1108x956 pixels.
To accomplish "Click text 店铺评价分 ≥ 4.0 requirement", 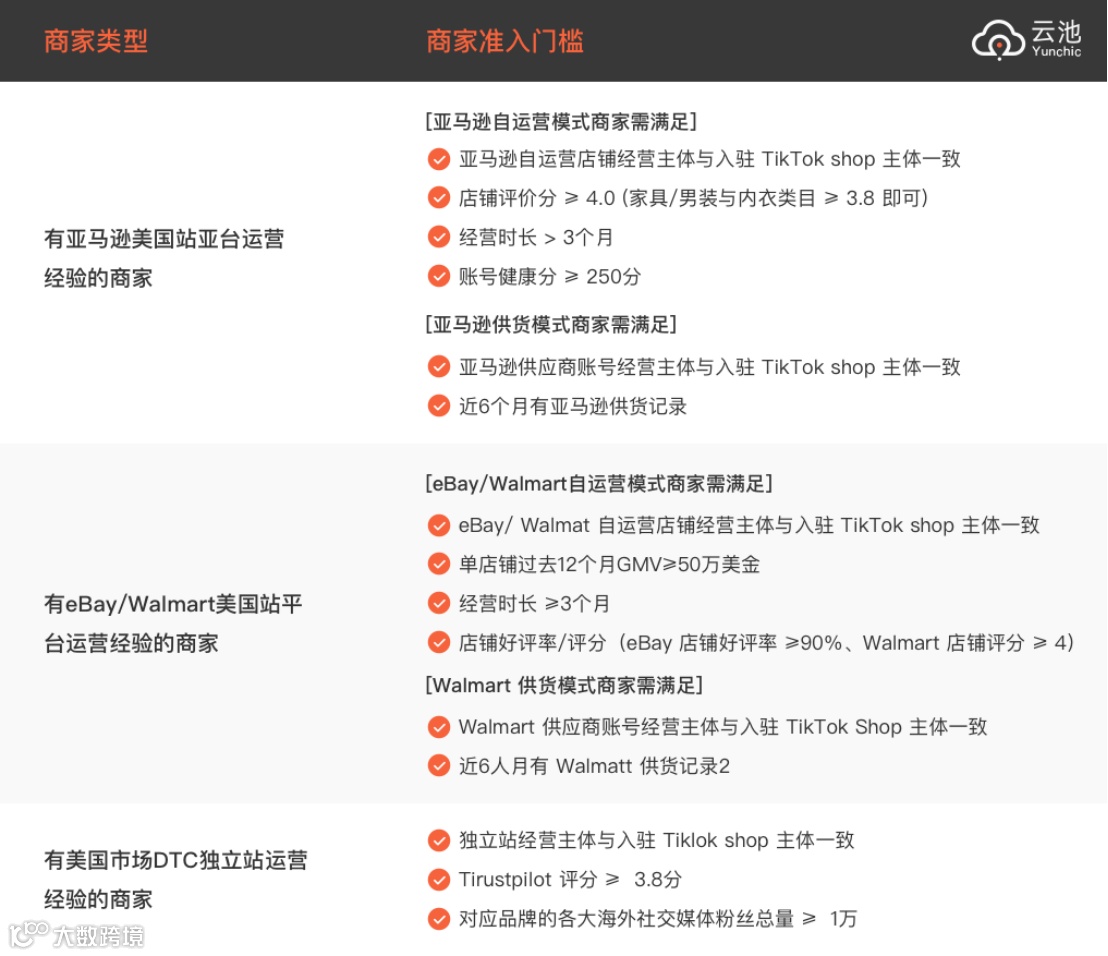I will (x=693, y=198).
